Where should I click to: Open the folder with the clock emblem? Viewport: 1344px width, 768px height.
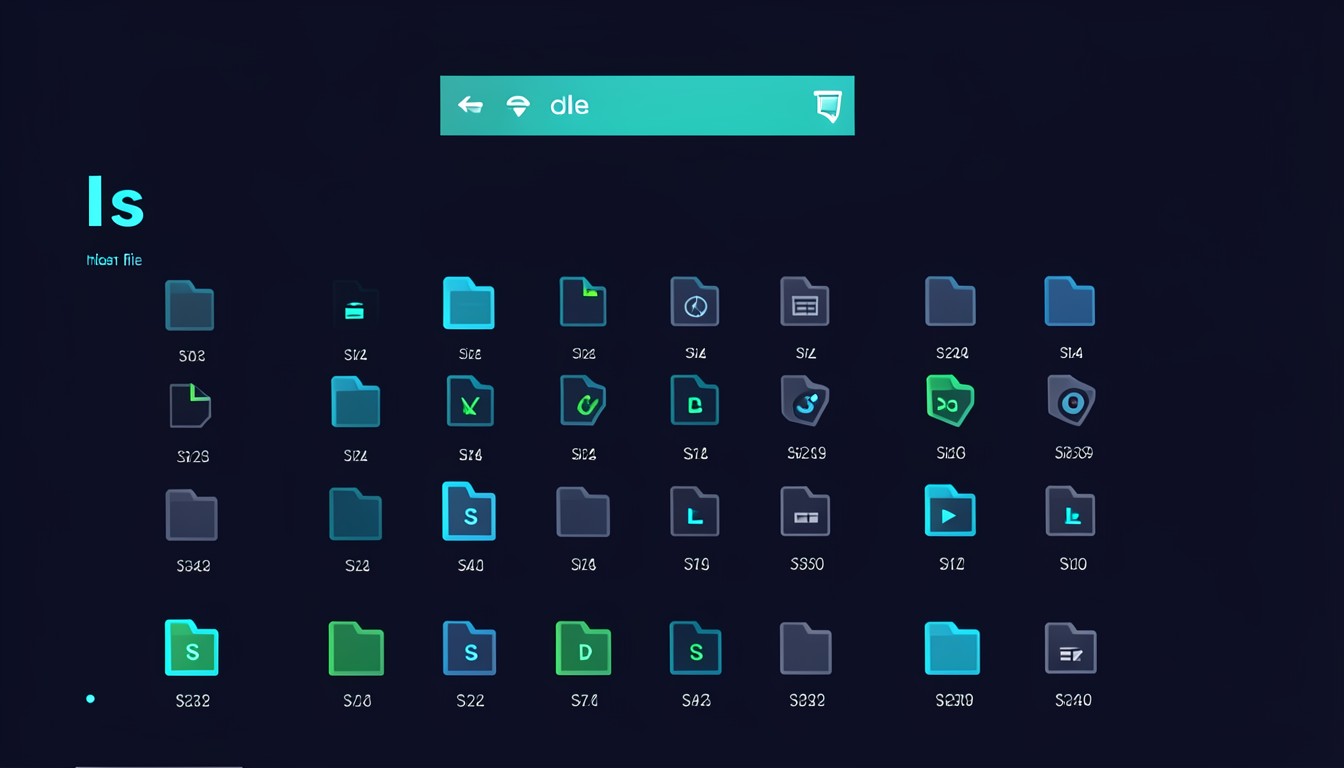pyautogui.click(x=695, y=303)
